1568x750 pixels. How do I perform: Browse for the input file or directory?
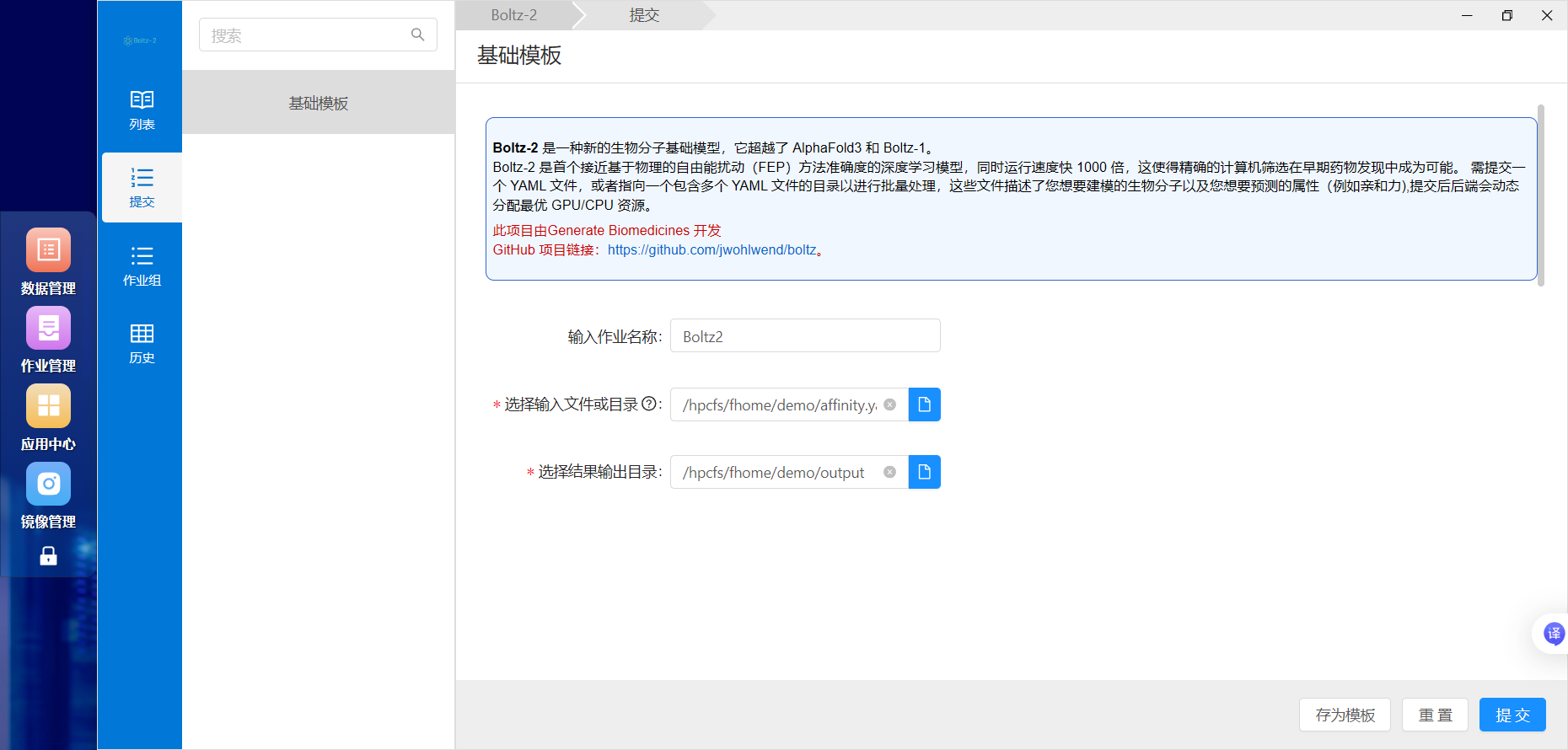(x=924, y=404)
